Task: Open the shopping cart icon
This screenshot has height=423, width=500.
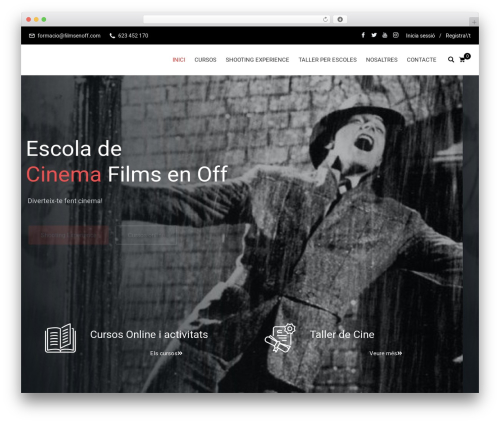Action: click(x=462, y=60)
